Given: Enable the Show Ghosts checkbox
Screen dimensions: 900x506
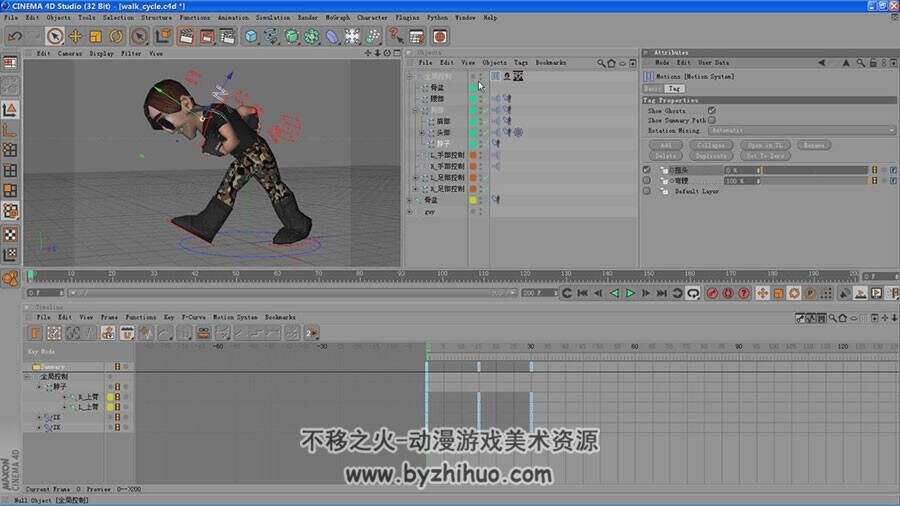Looking at the screenshot, I should (712, 110).
